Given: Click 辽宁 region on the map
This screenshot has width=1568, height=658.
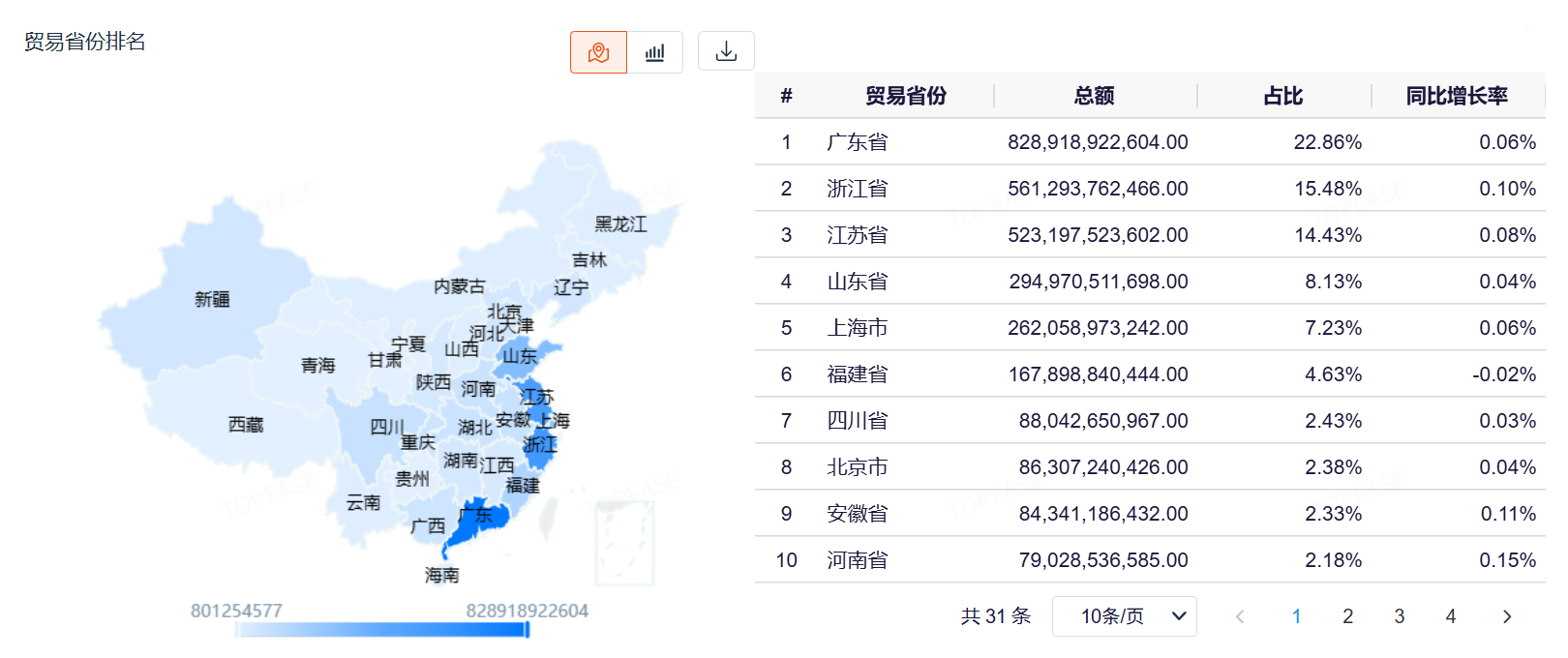Looking at the screenshot, I should click(571, 286).
